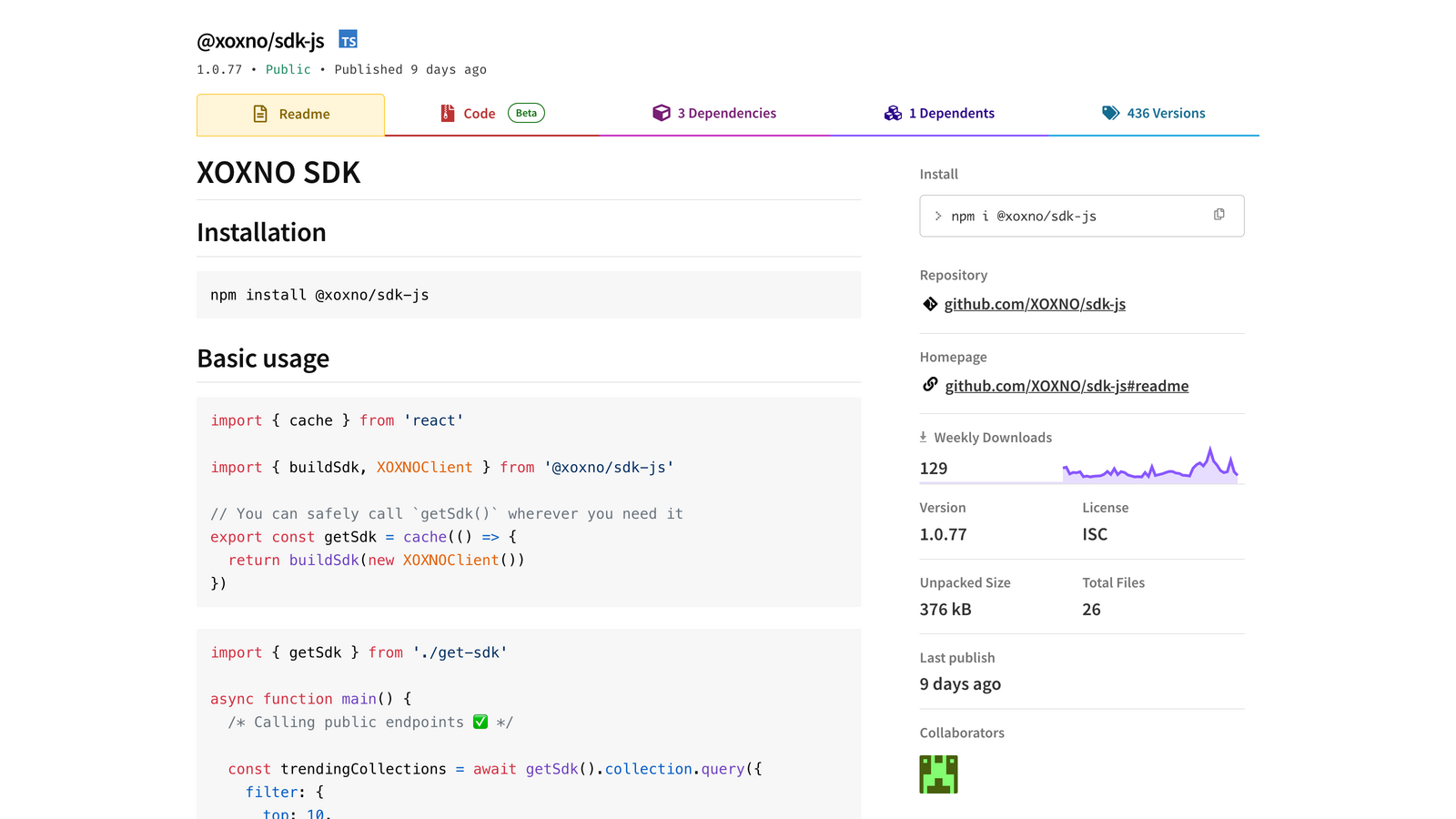This screenshot has height=819, width=1456.
Task: Click the homepage chain link icon
Action: click(930, 385)
